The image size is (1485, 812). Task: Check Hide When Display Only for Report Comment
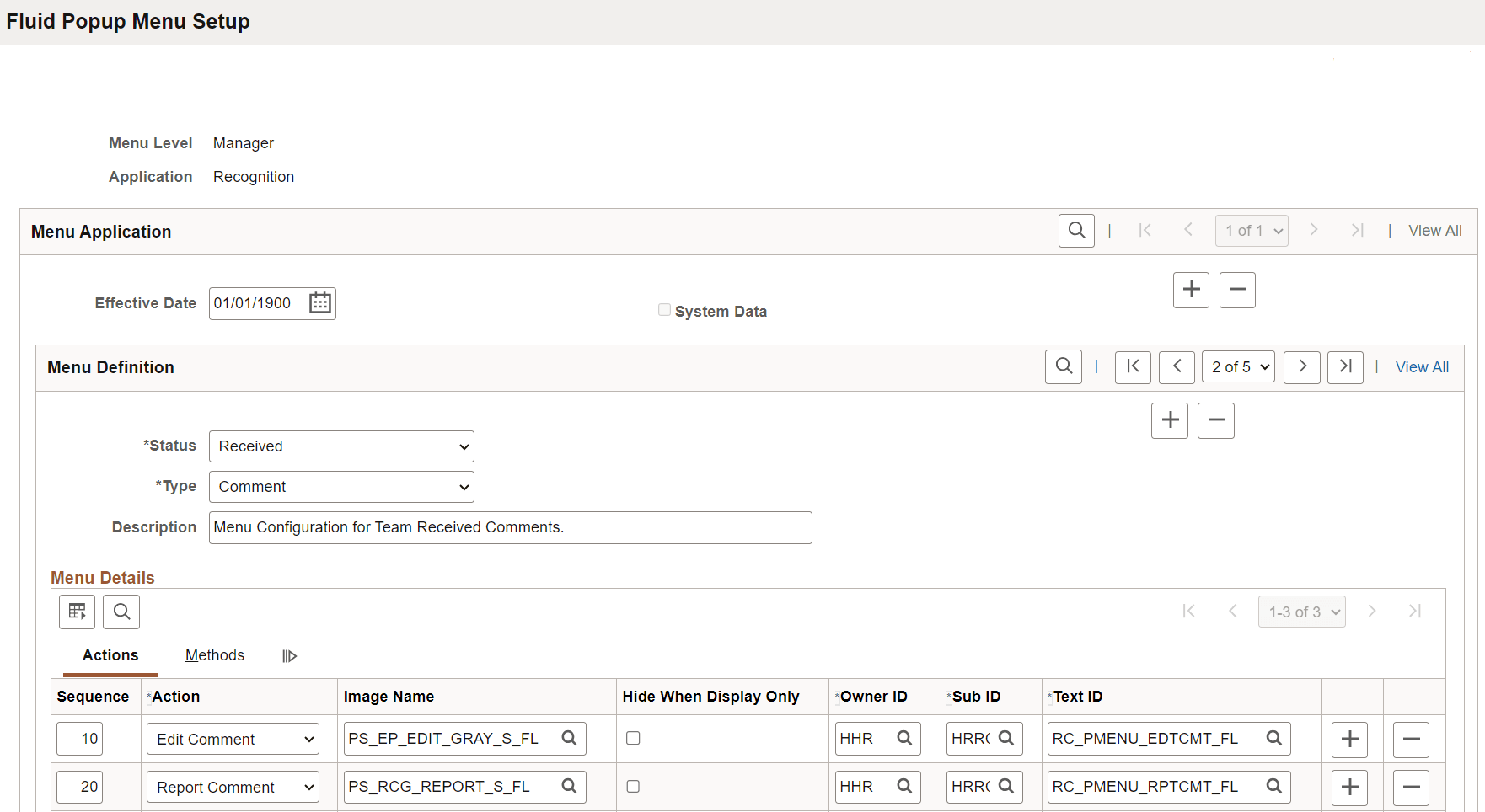click(x=633, y=786)
